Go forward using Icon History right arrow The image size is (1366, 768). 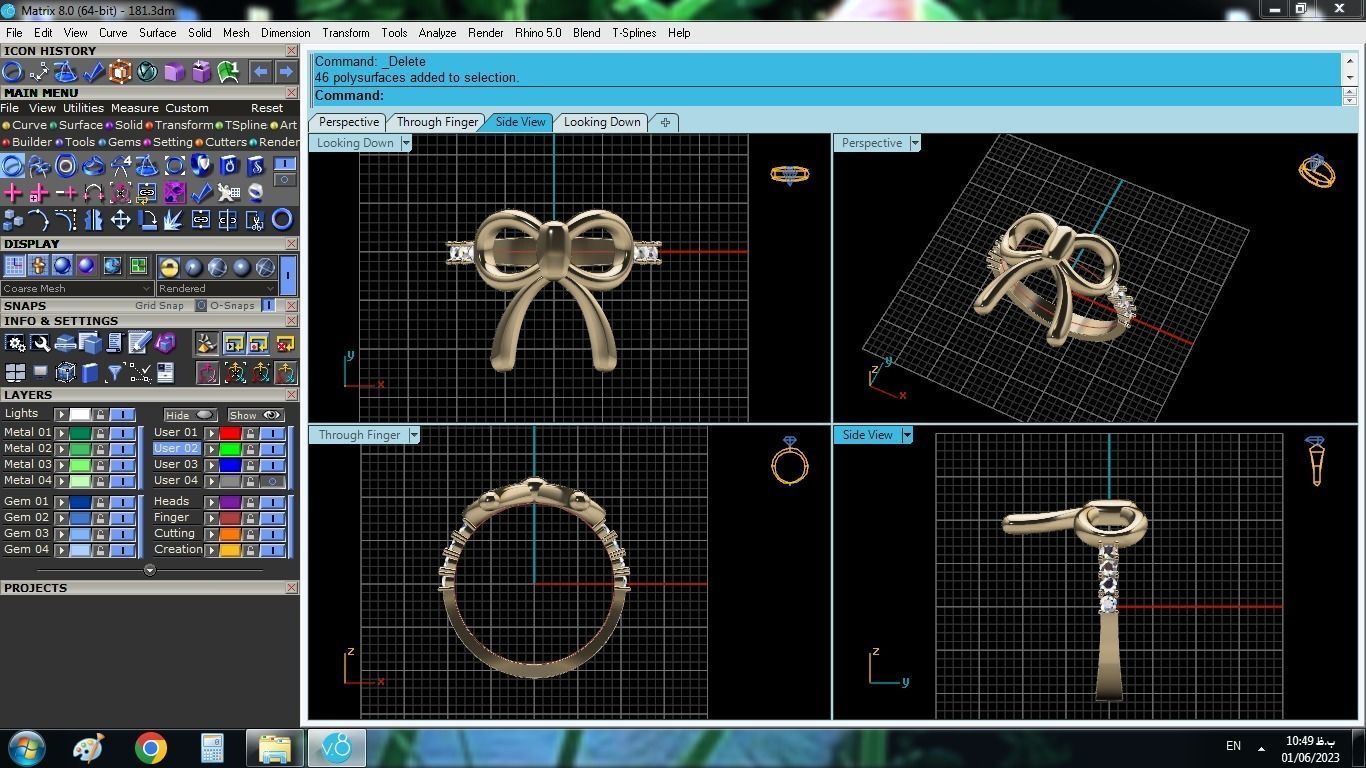[286, 72]
